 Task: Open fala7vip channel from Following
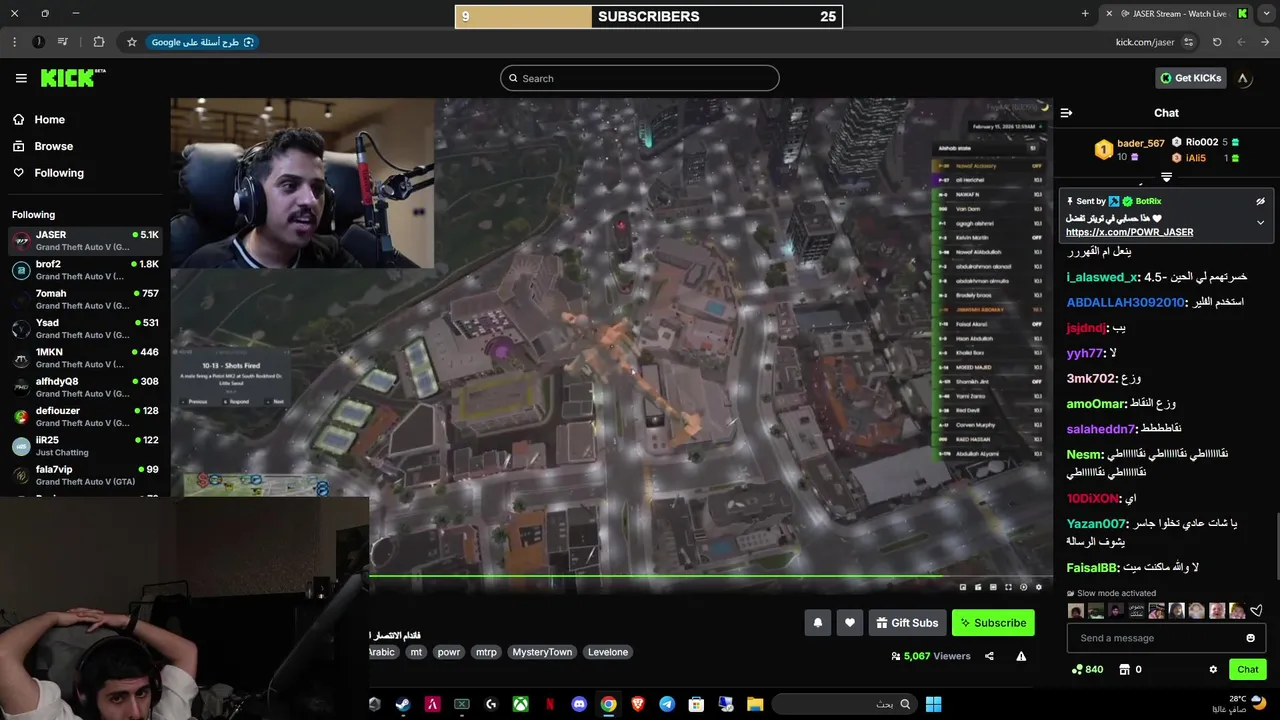point(85,475)
